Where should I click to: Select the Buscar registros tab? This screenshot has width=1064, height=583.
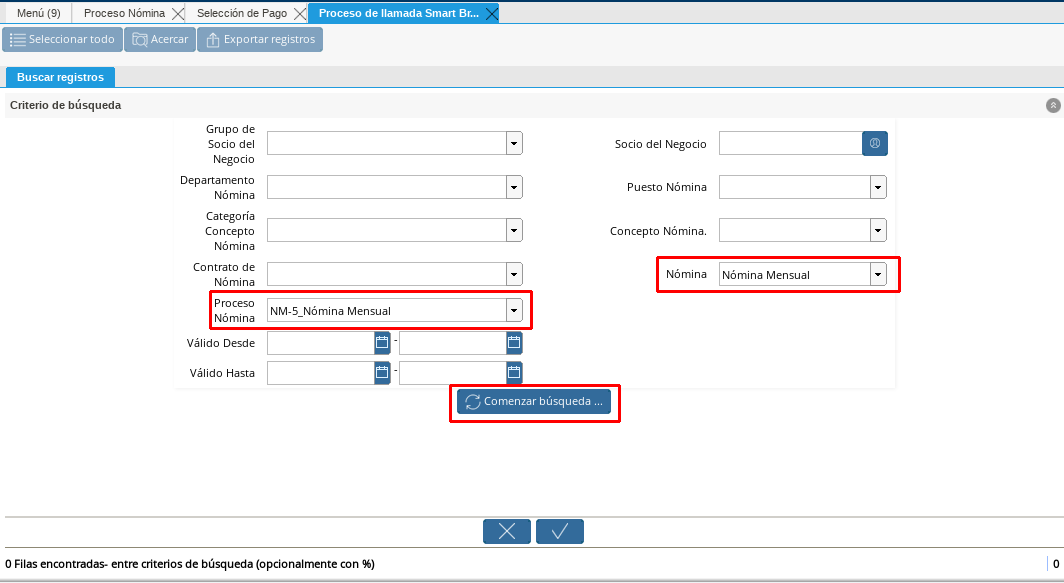(60, 77)
